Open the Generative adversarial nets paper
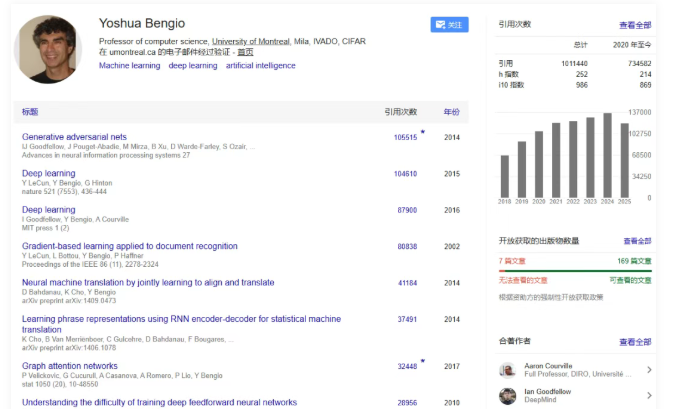This screenshot has height=409, width=673. [74, 137]
